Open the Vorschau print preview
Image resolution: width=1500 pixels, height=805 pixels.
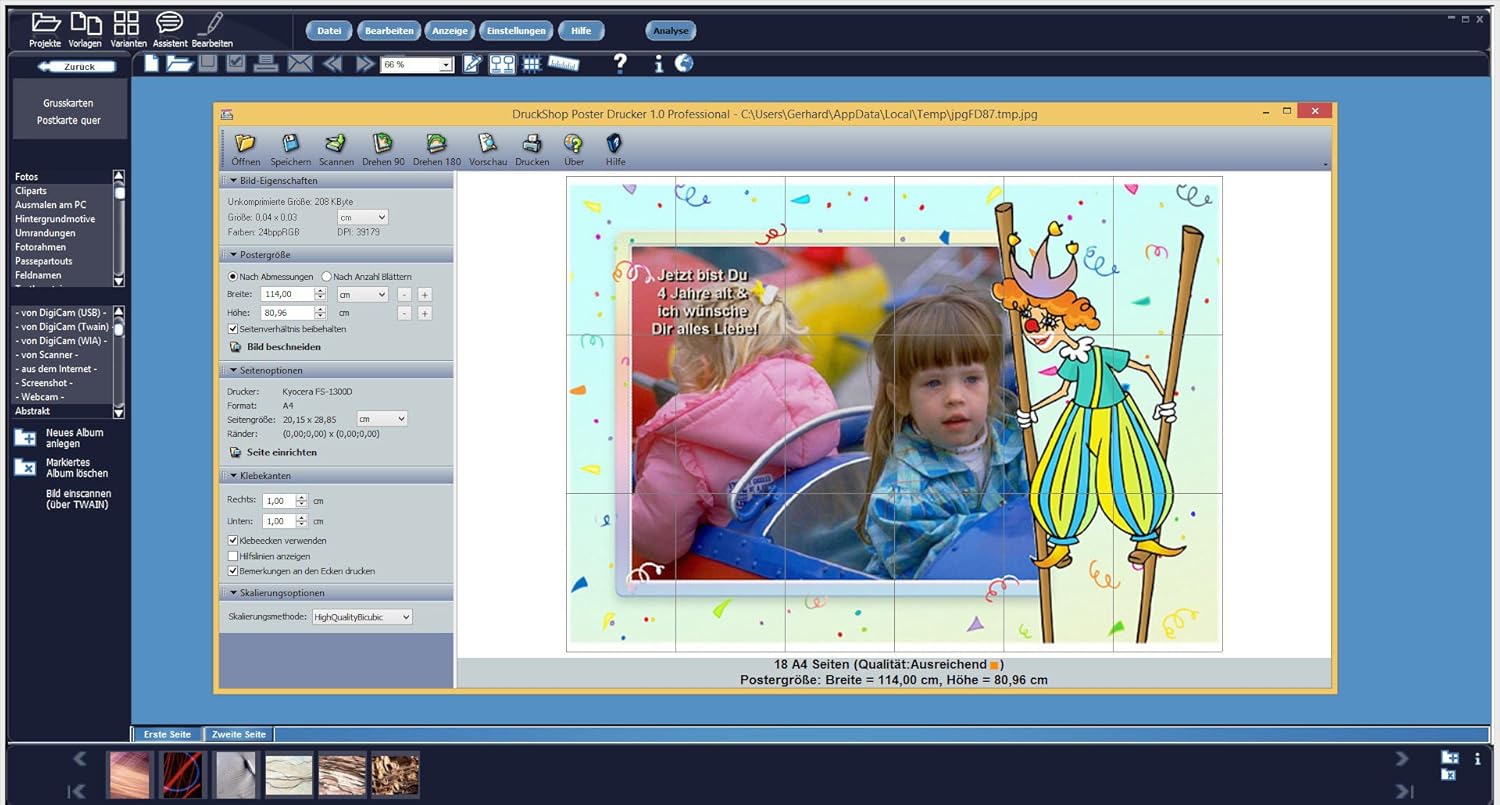coord(488,145)
